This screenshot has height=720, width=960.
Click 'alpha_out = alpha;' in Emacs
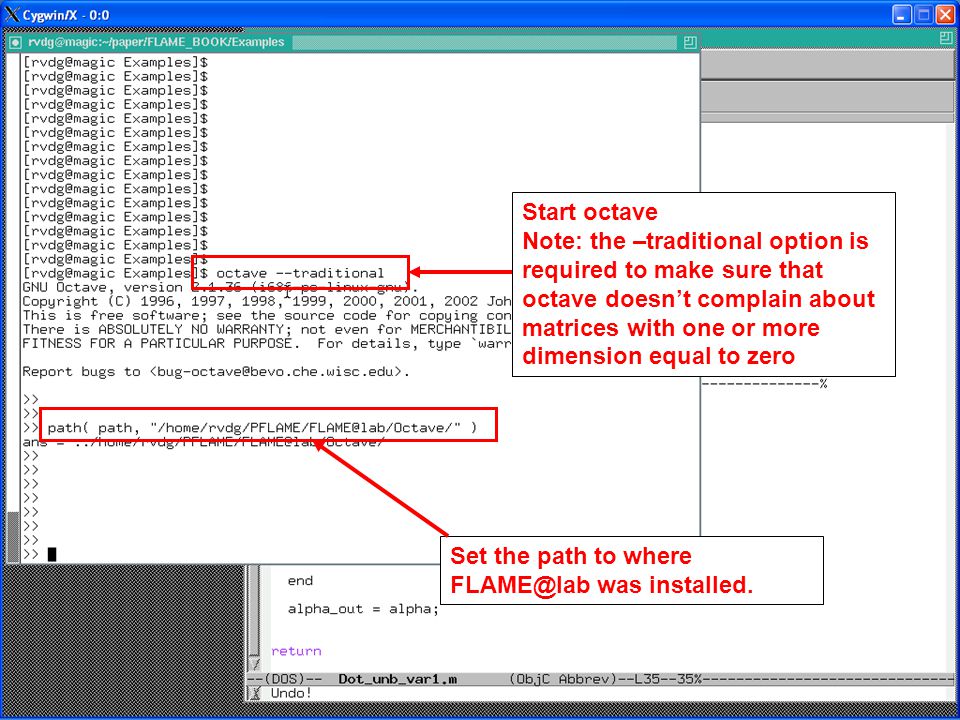pyautogui.click(x=363, y=609)
